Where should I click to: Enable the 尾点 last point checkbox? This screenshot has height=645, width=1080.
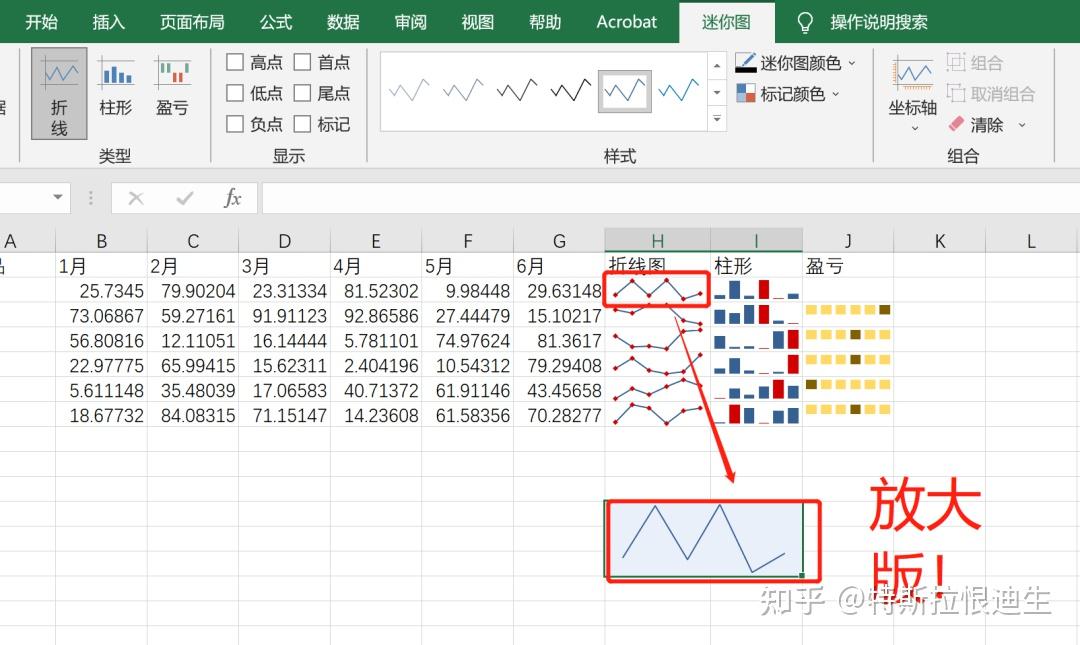(302, 93)
